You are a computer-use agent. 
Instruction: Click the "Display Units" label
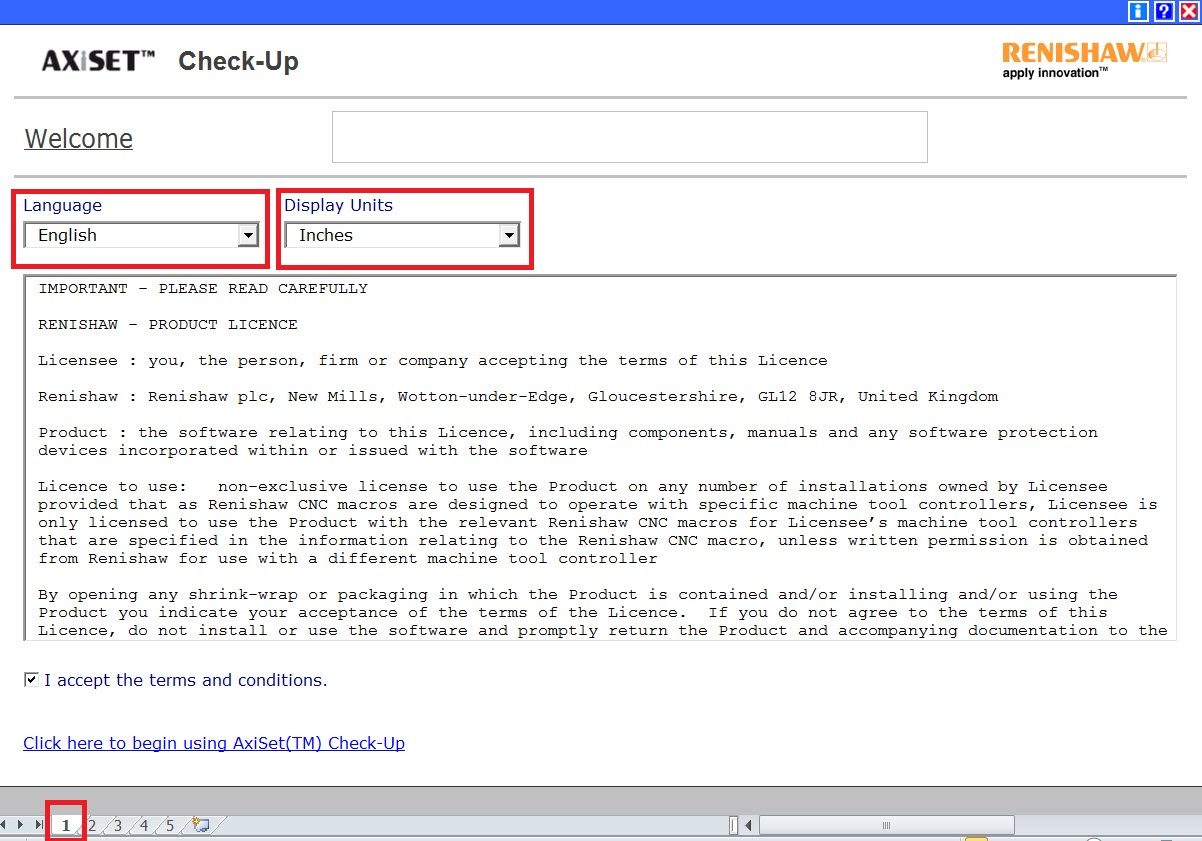pyautogui.click(x=339, y=205)
